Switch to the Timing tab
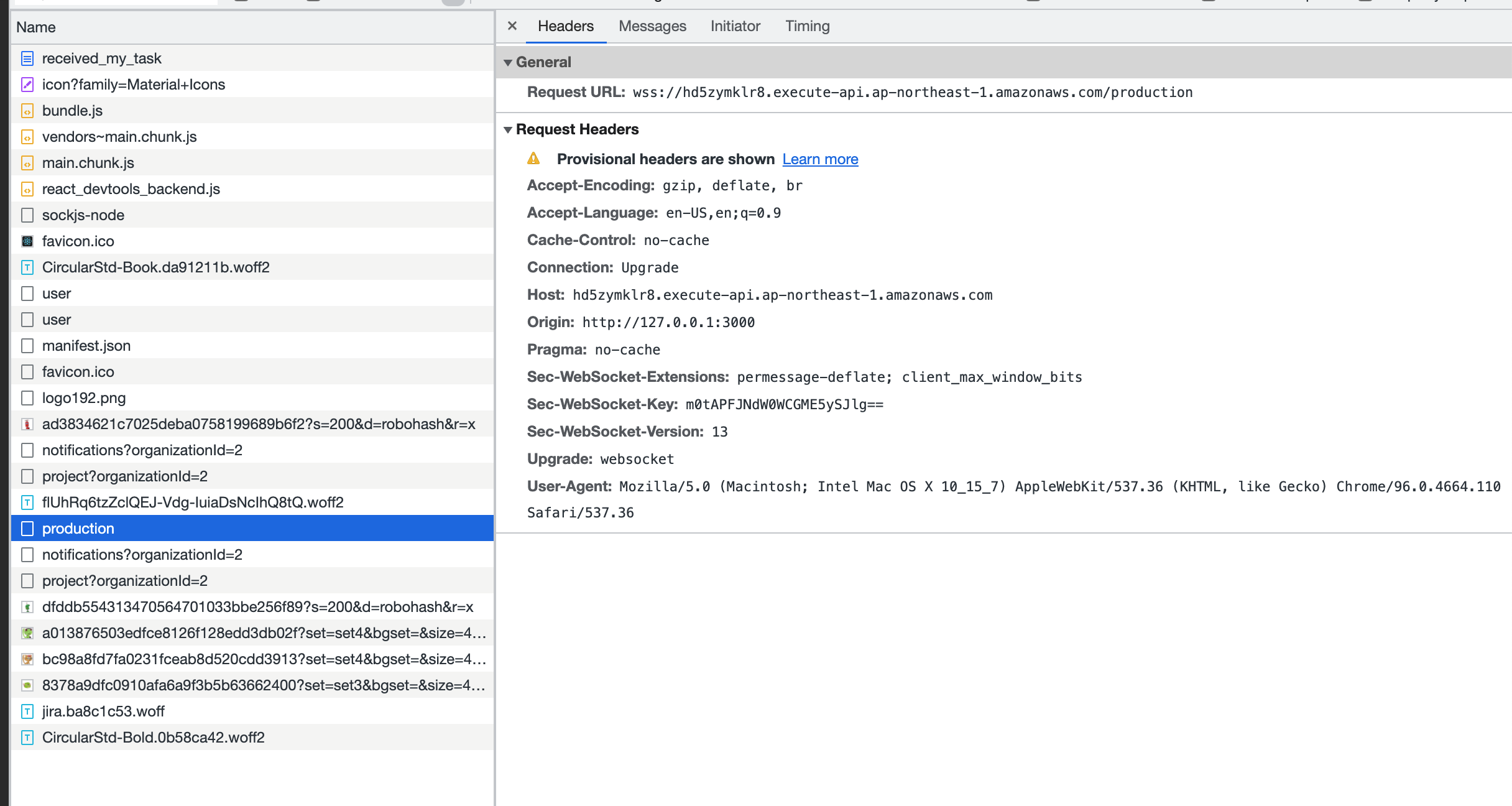Screen dimensions: 1512x806 (807, 26)
